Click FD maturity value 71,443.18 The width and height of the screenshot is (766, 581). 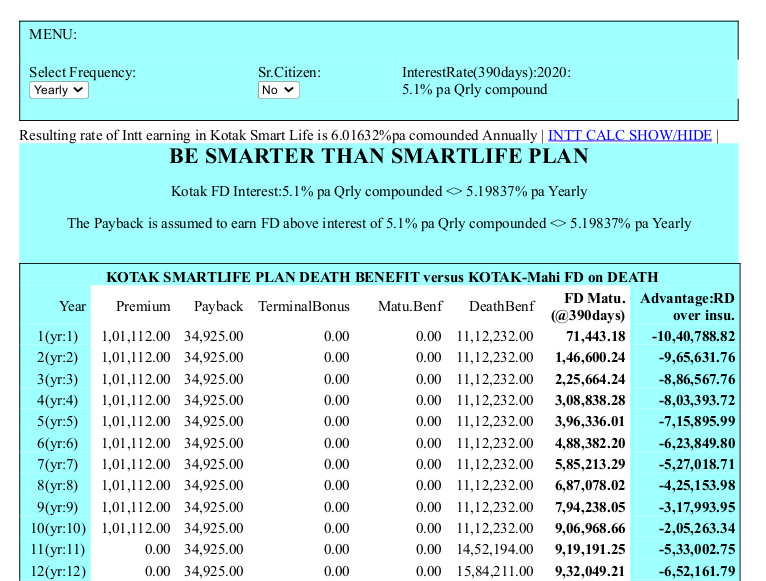click(x=596, y=337)
